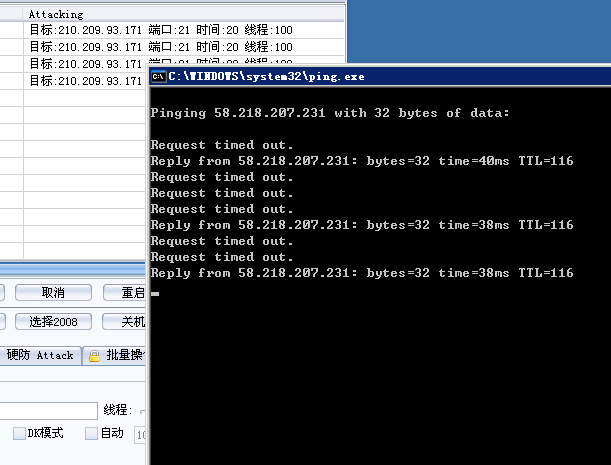Image resolution: width=611 pixels, height=465 pixels.
Task: Switch to the 硬防 Attack tab
Action: (40, 355)
